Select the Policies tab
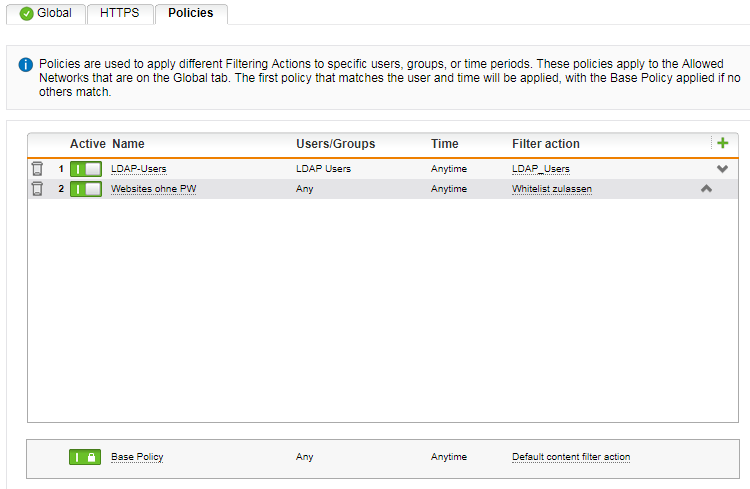750x489 pixels. click(x=191, y=13)
